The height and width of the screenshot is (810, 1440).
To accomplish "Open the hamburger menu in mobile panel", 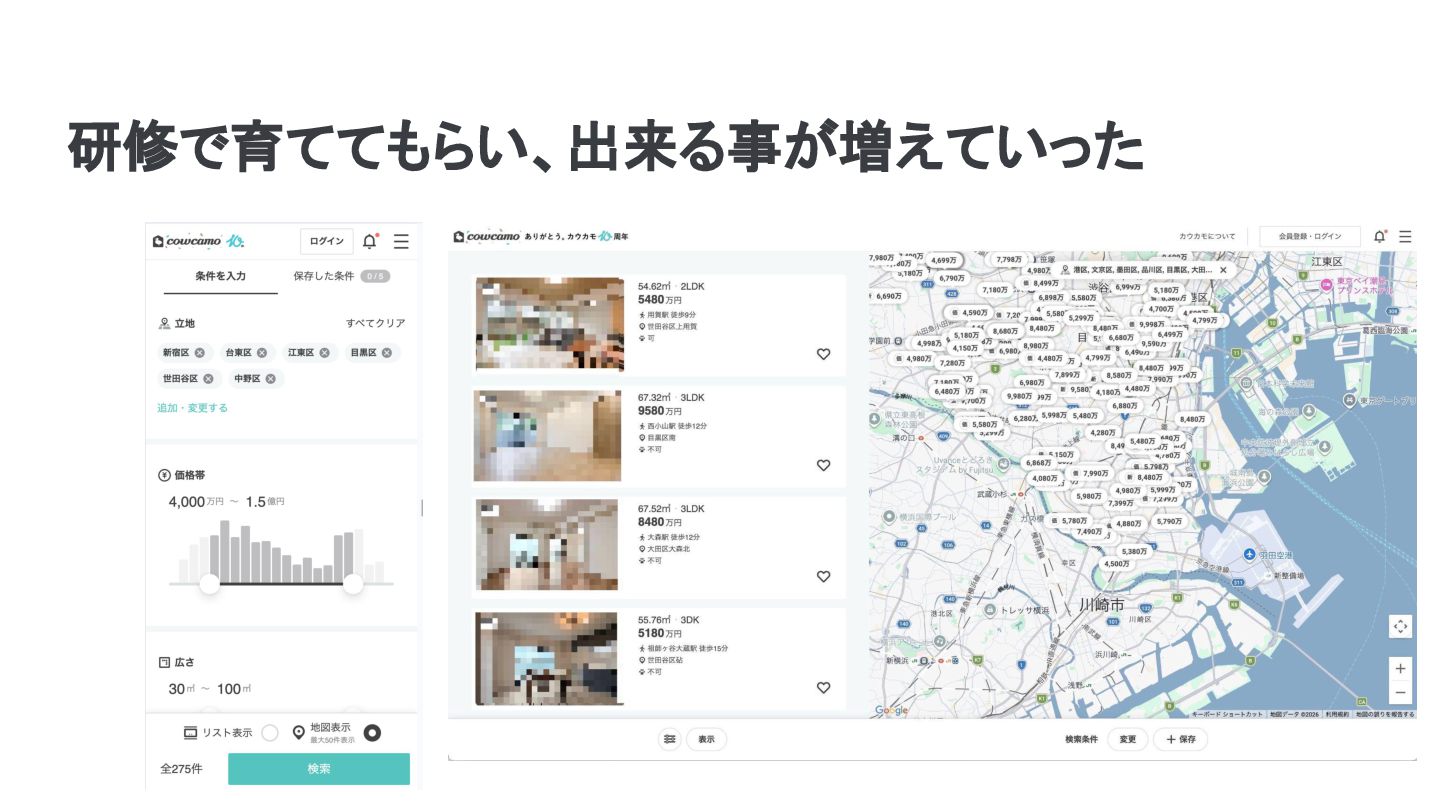I will [x=401, y=241].
